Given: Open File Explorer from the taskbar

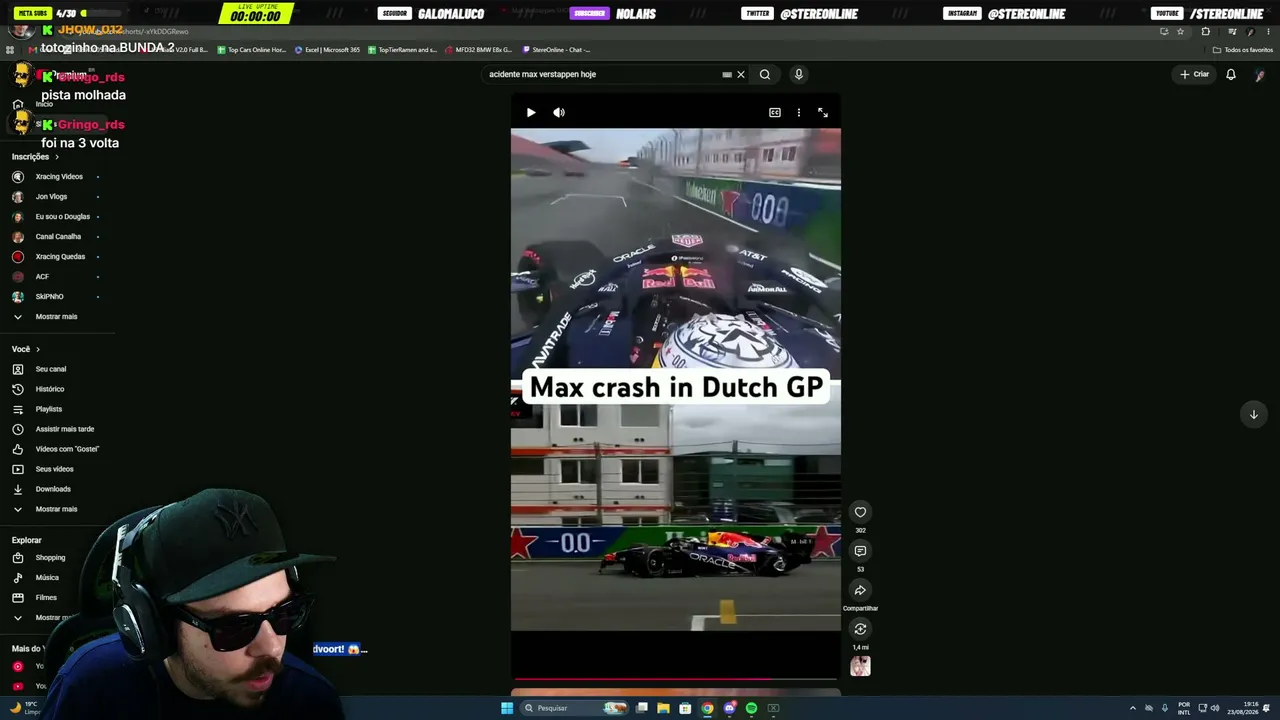Looking at the screenshot, I should [x=663, y=708].
